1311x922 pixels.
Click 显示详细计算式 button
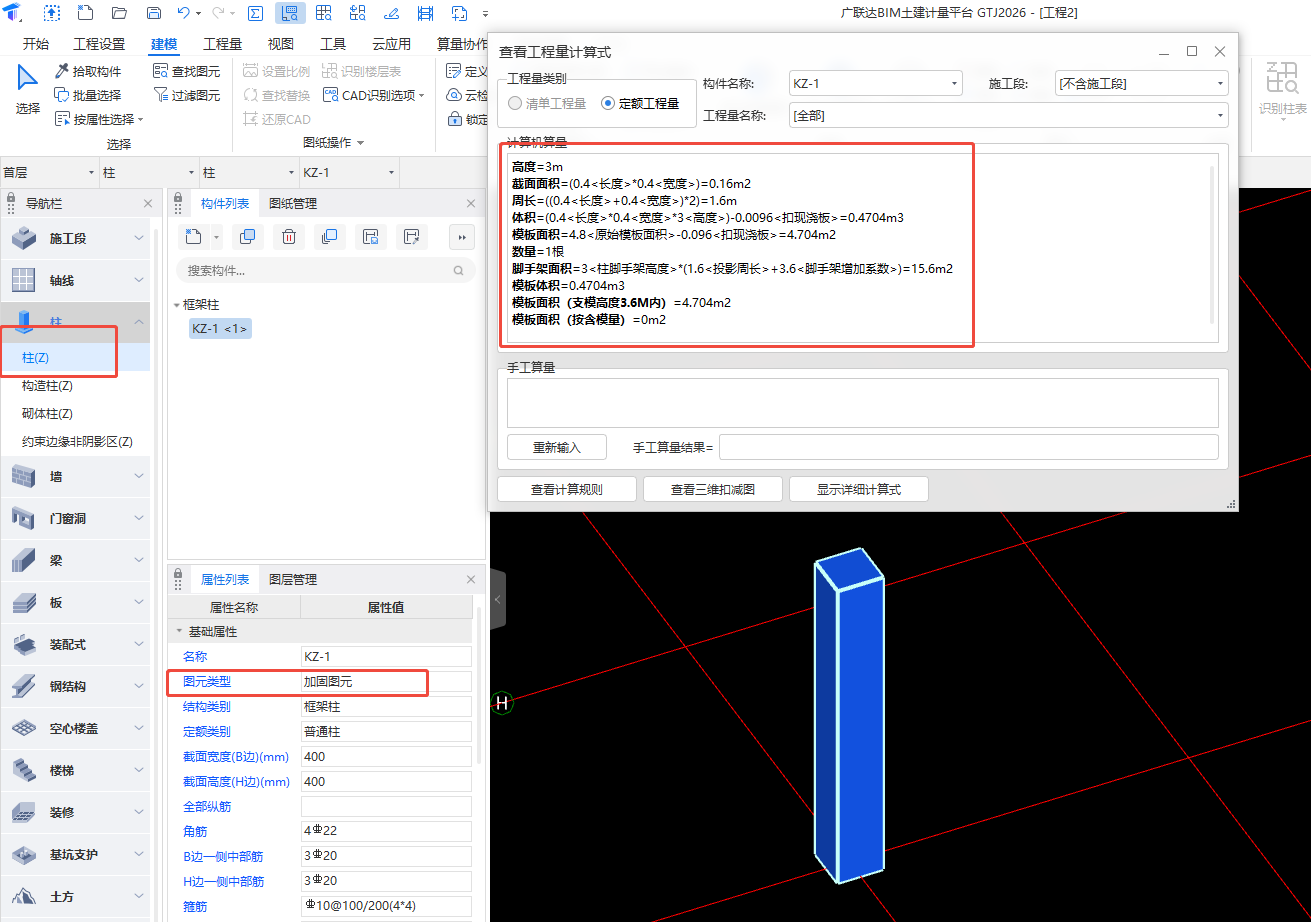pyautogui.click(x=859, y=489)
